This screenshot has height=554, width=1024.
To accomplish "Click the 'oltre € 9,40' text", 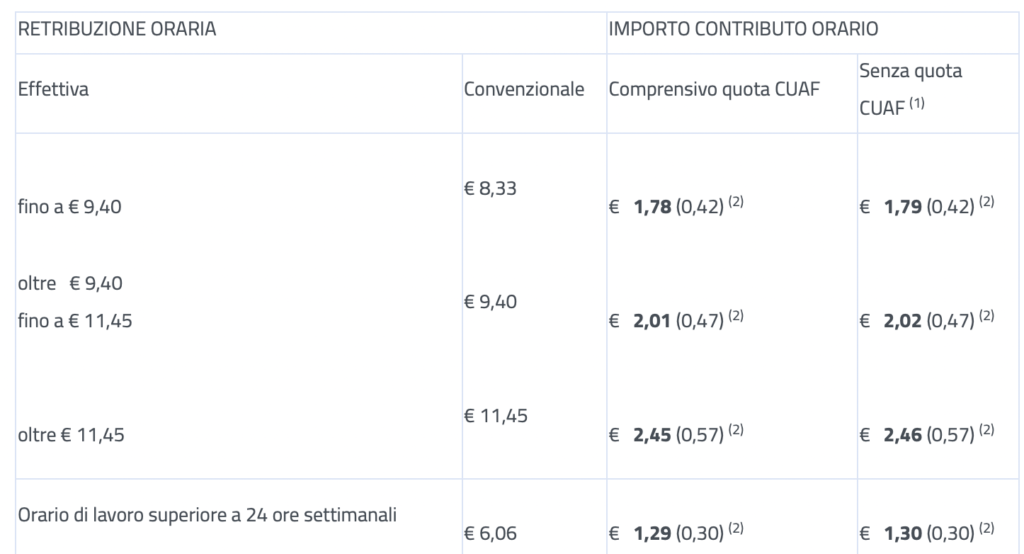I will 70,283.
